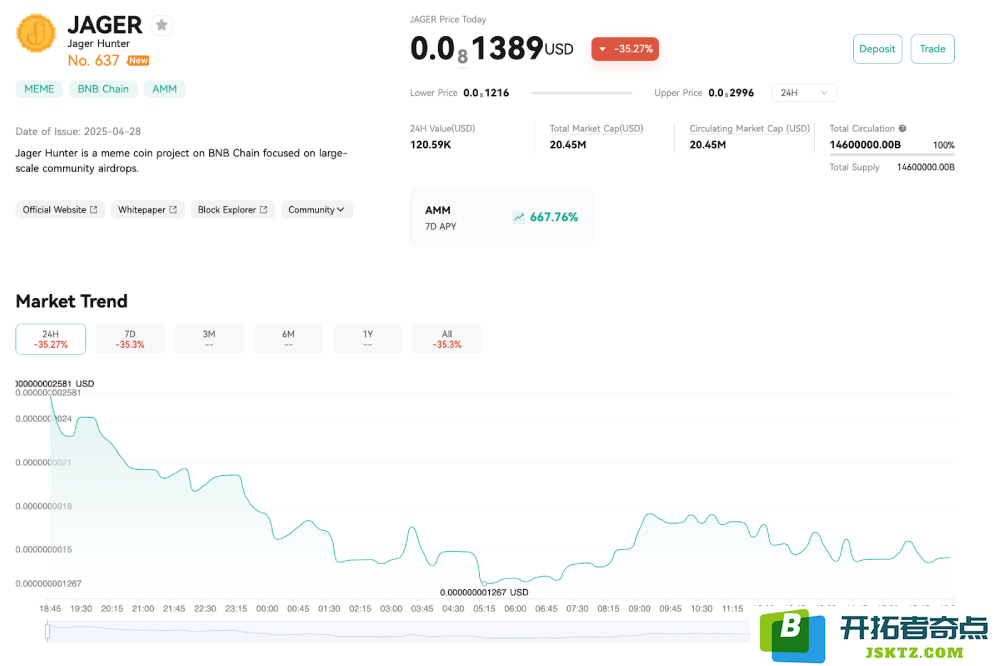Click the lower/upper price range bar
This screenshot has height=666, width=1000.
[582, 93]
